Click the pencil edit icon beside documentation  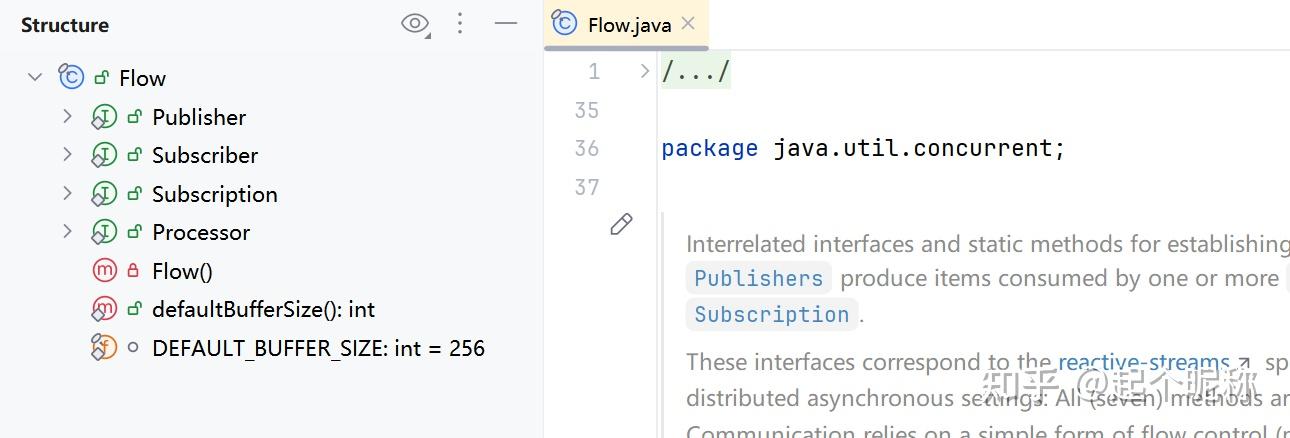[x=621, y=224]
